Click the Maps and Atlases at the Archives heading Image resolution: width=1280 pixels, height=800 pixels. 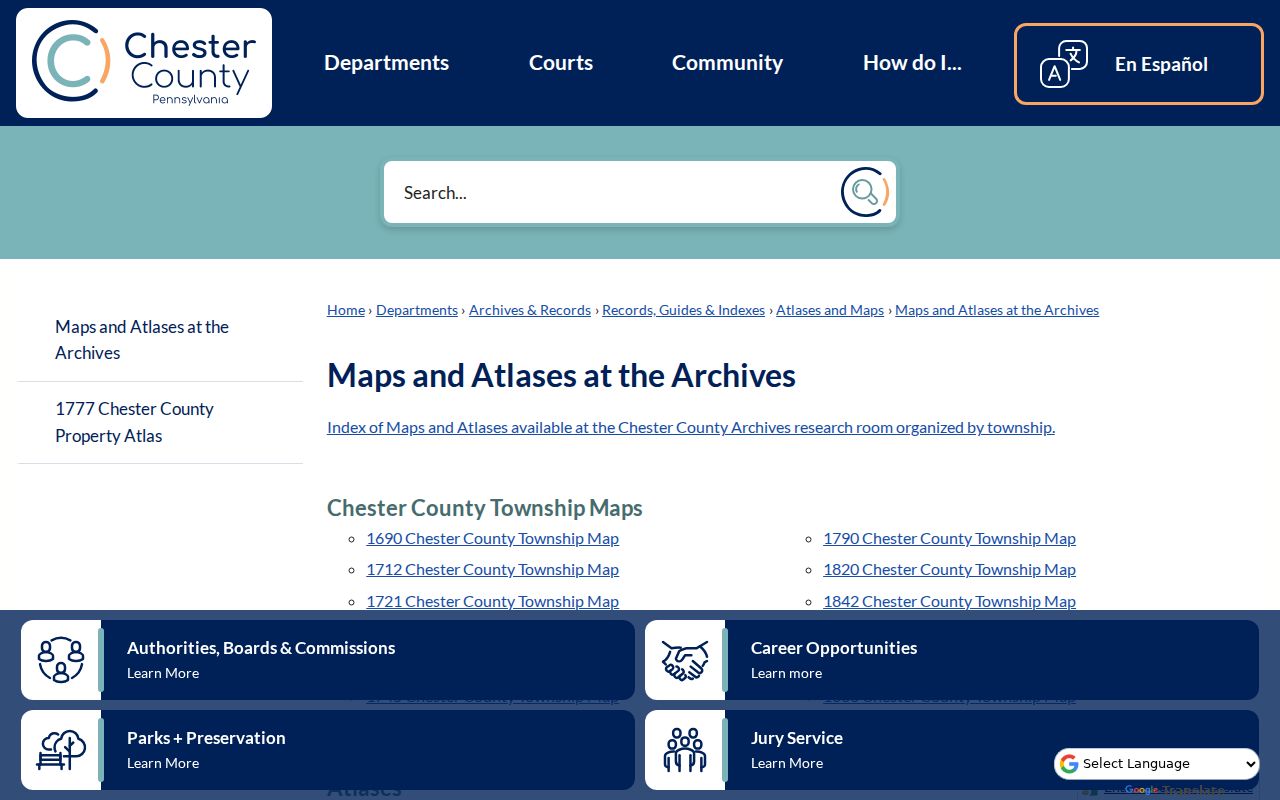(561, 375)
